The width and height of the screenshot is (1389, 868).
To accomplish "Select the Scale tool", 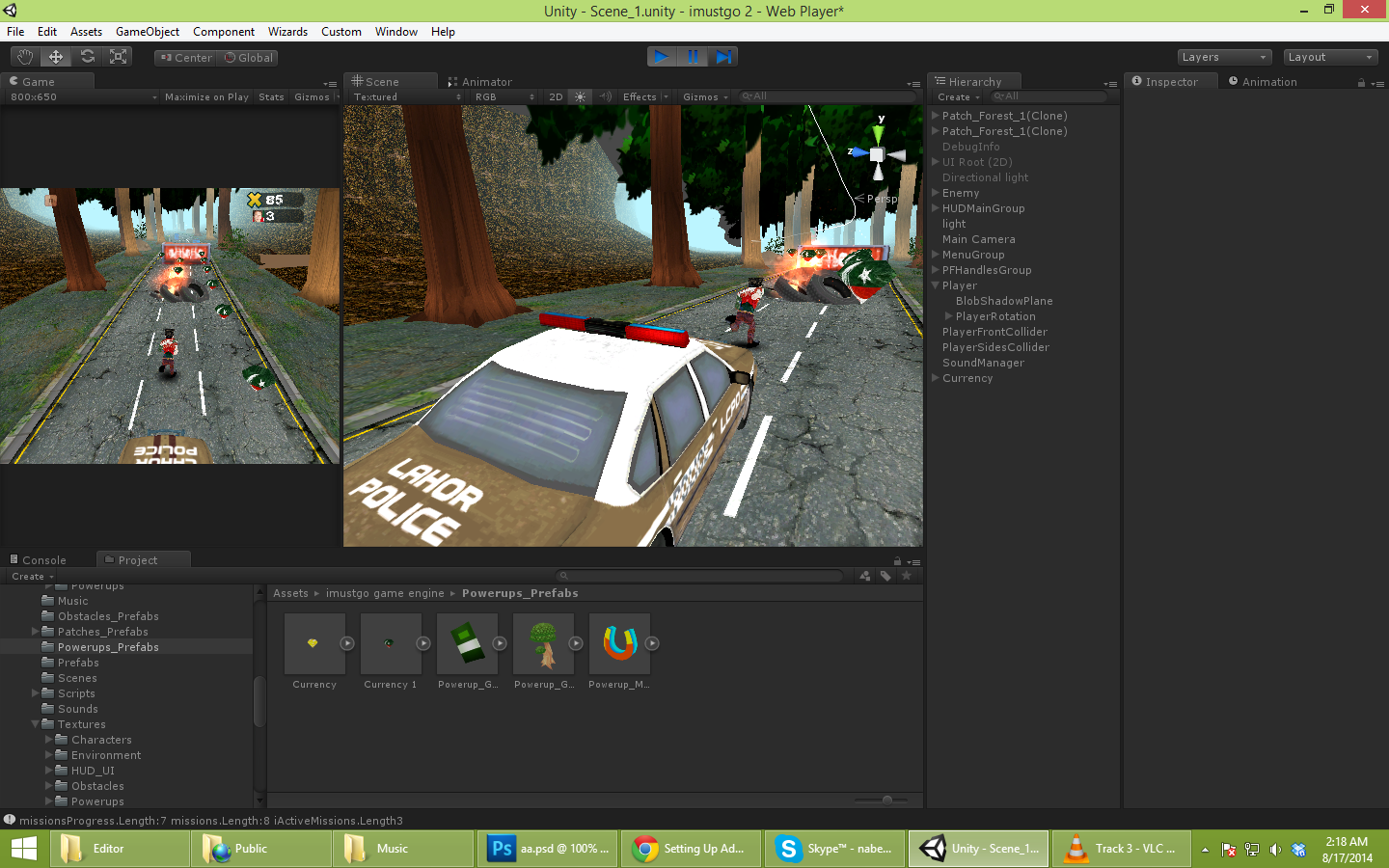I will [118, 57].
